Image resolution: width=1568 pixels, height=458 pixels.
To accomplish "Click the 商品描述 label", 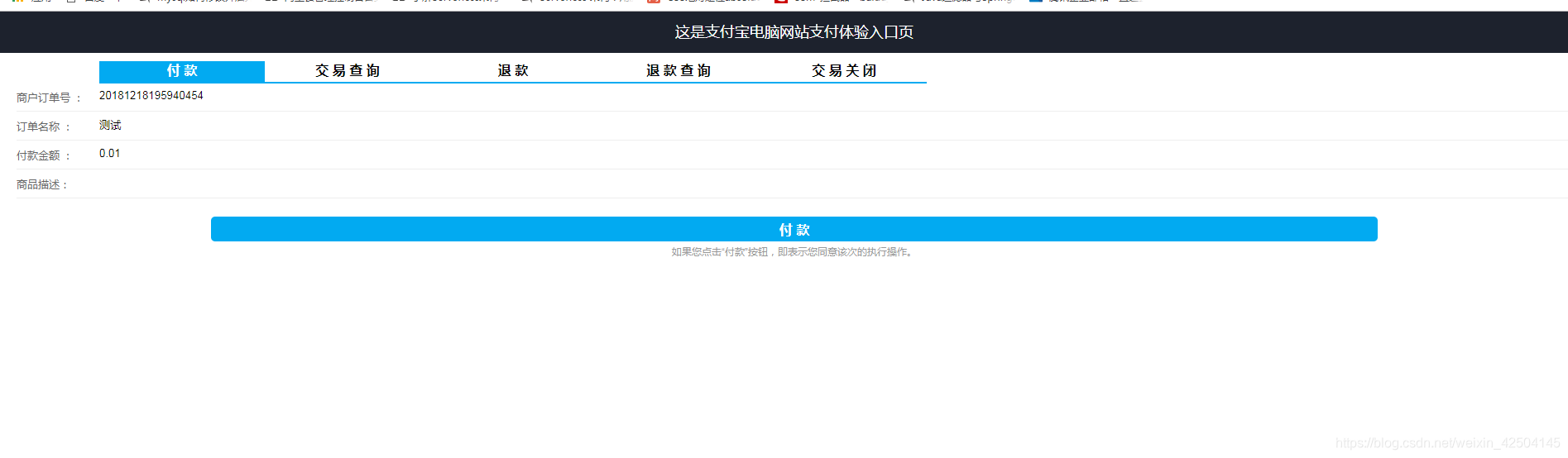I will point(41,184).
